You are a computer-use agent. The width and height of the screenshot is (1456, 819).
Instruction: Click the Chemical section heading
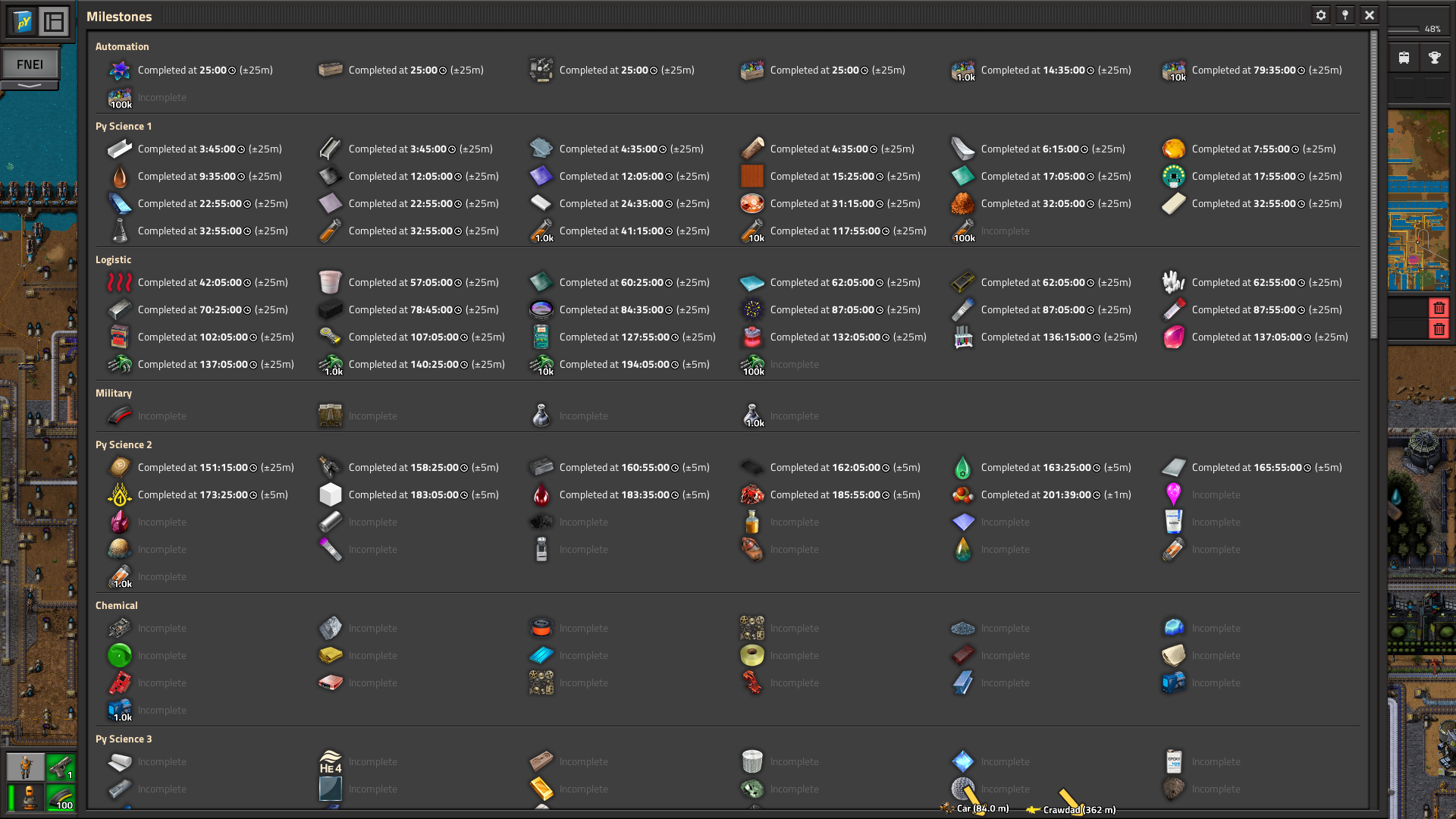(116, 606)
